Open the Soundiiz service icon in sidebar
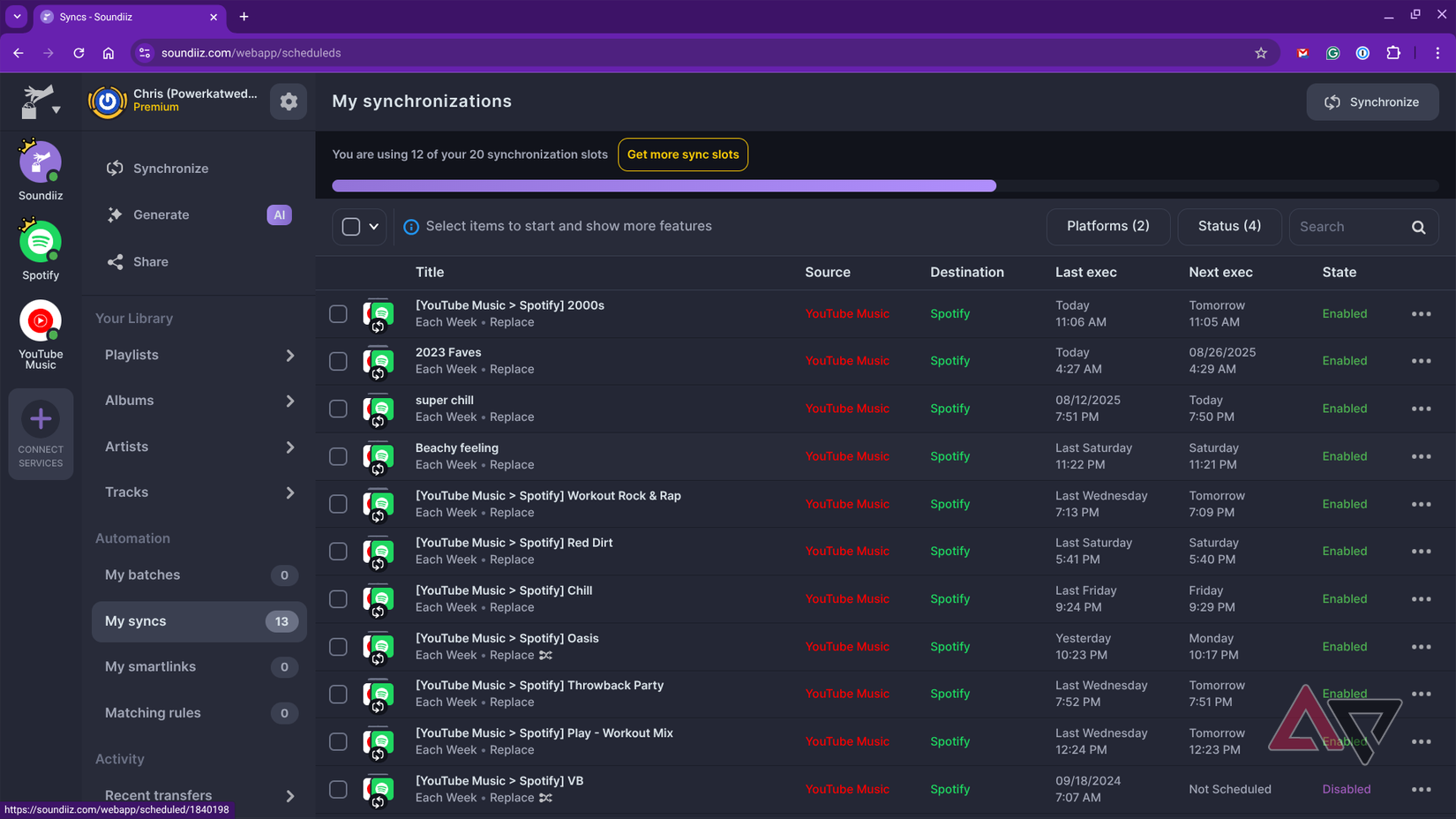This screenshot has height=819, width=1456. pos(41,163)
